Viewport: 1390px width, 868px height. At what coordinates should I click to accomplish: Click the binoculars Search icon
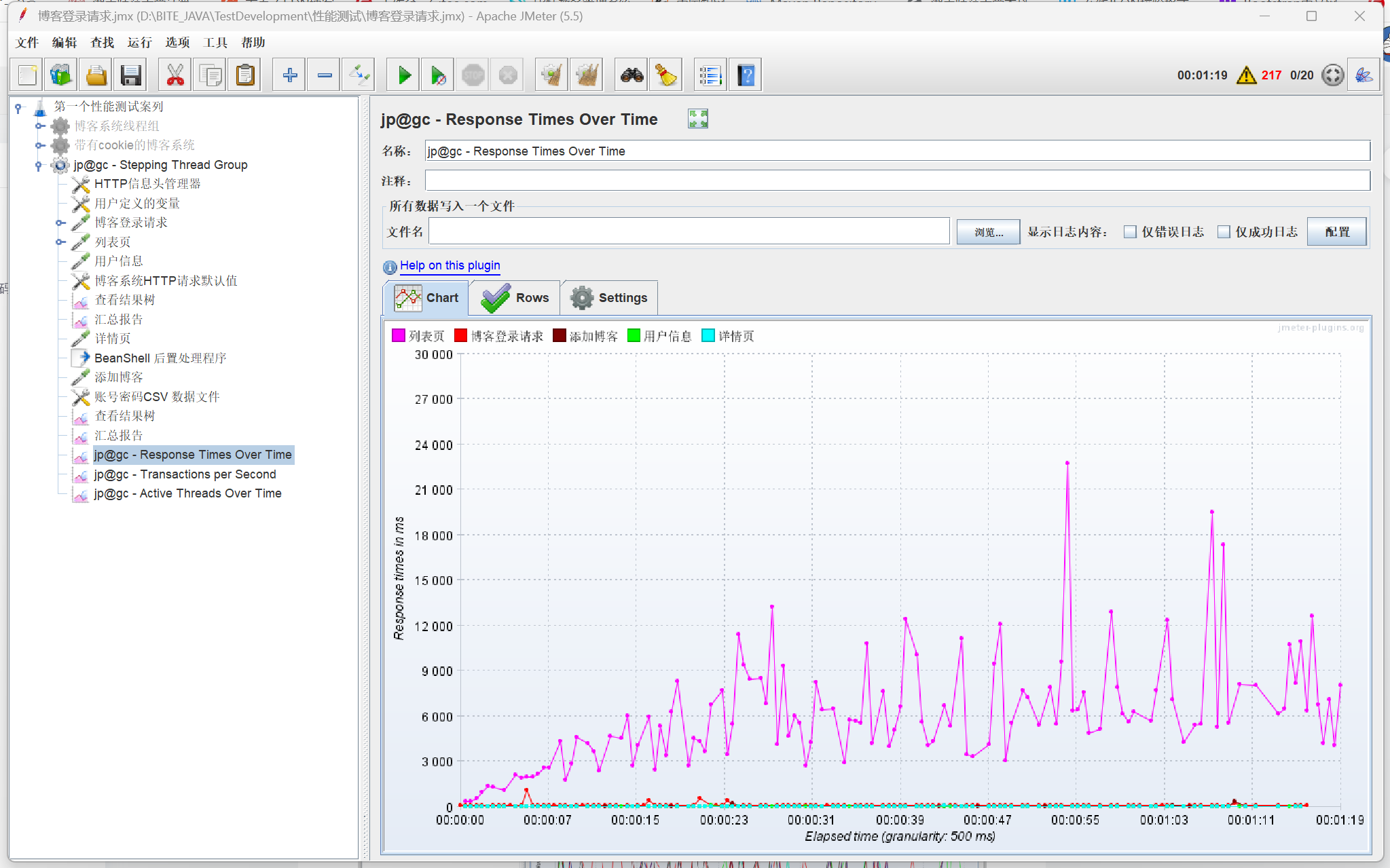coord(632,75)
